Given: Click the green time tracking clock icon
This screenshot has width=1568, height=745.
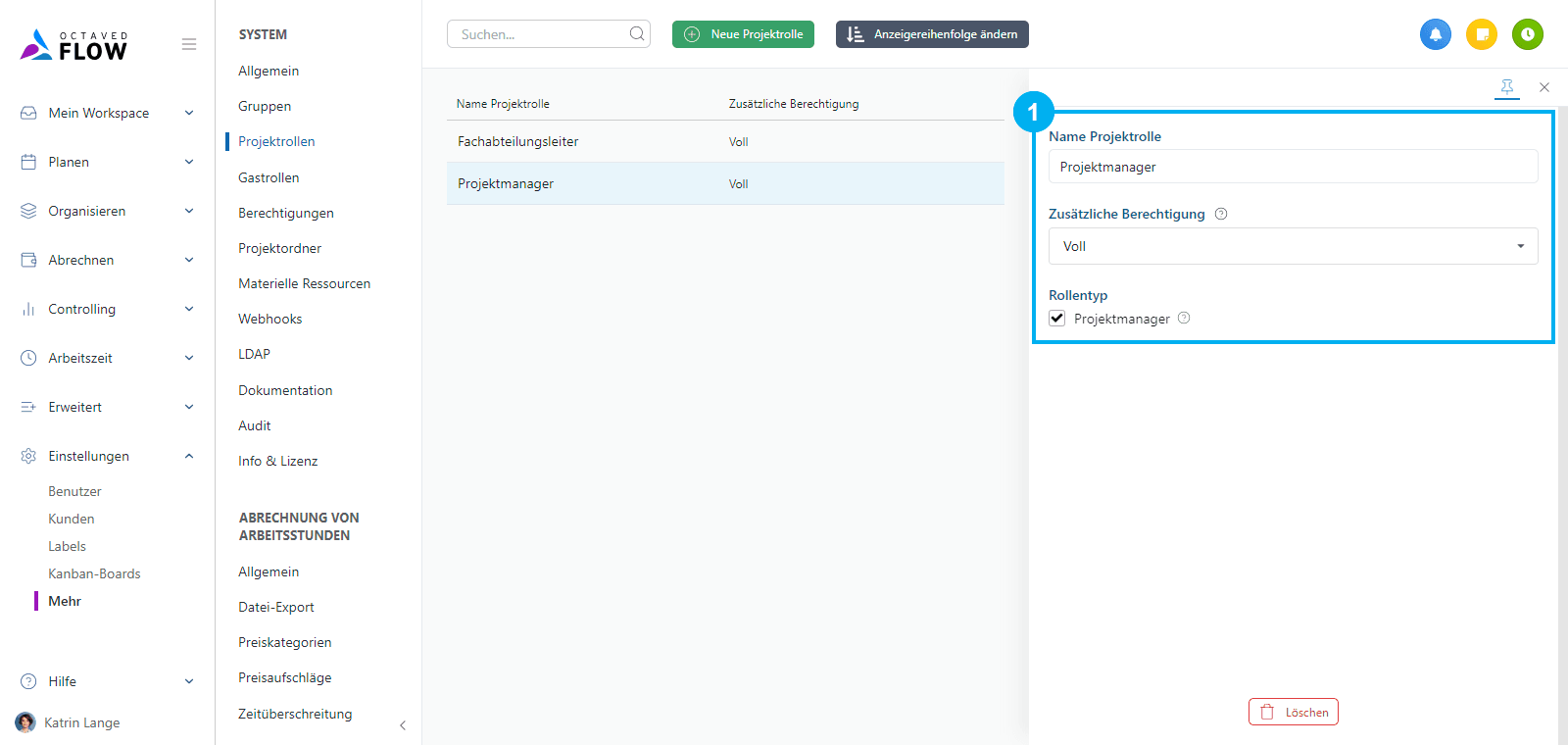Looking at the screenshot, I should [1527, 34].
